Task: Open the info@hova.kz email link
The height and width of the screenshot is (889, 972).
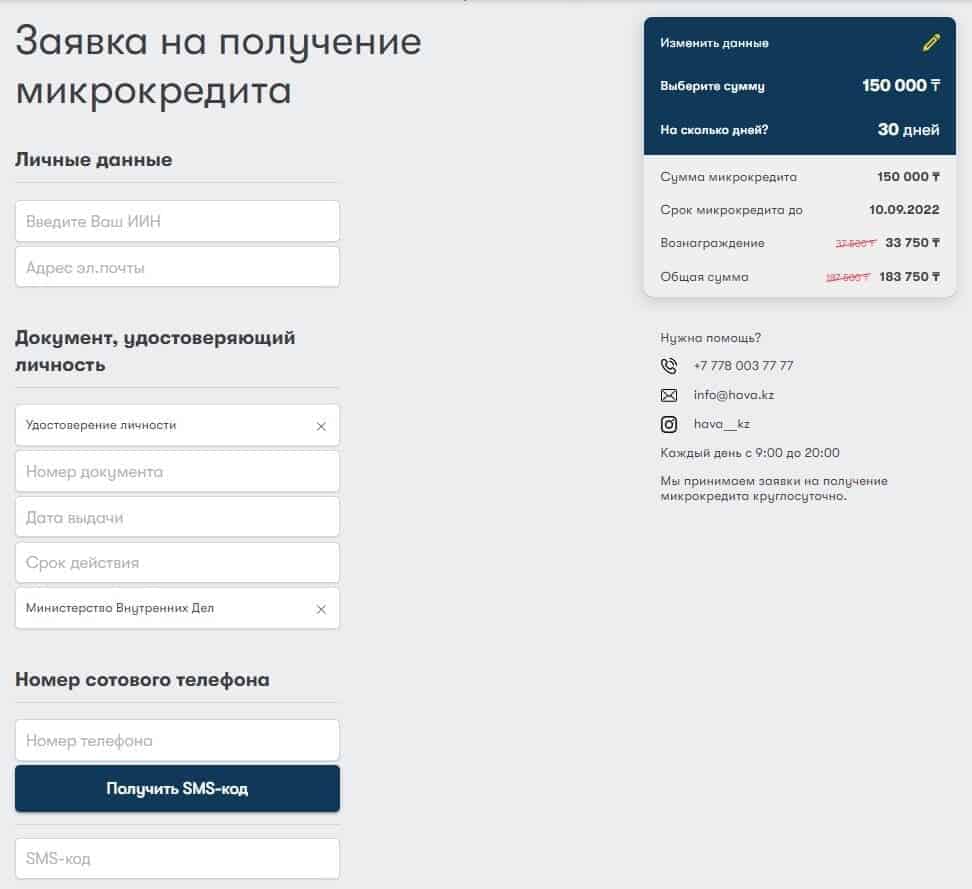Action: point(731,395)
